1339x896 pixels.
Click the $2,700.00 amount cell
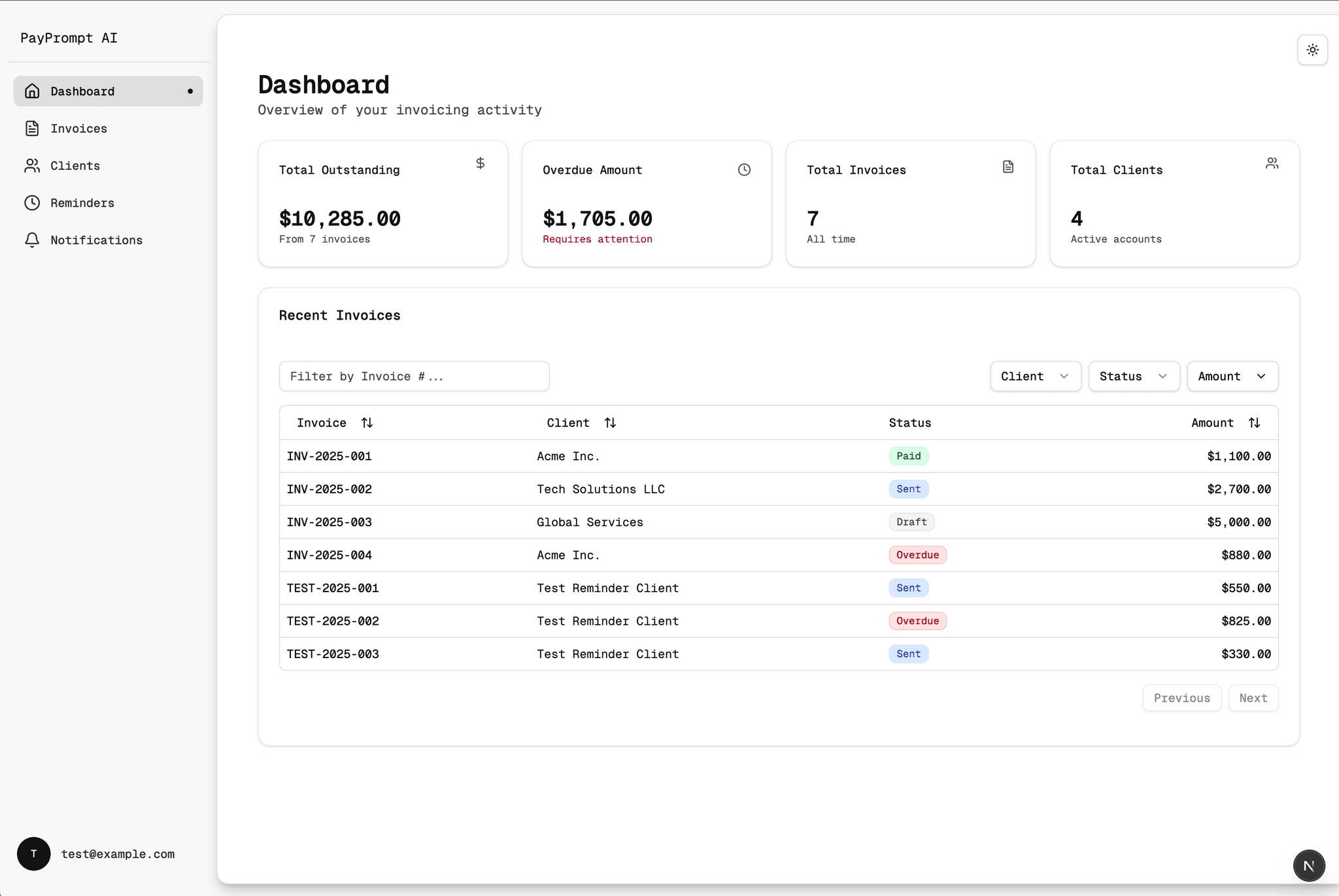1239,489
